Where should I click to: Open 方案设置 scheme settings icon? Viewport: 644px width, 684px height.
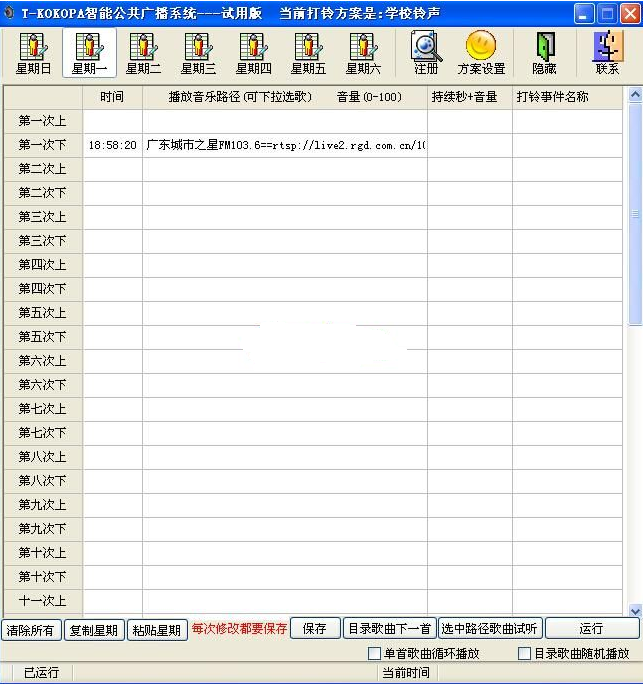(x=481, y=52)
